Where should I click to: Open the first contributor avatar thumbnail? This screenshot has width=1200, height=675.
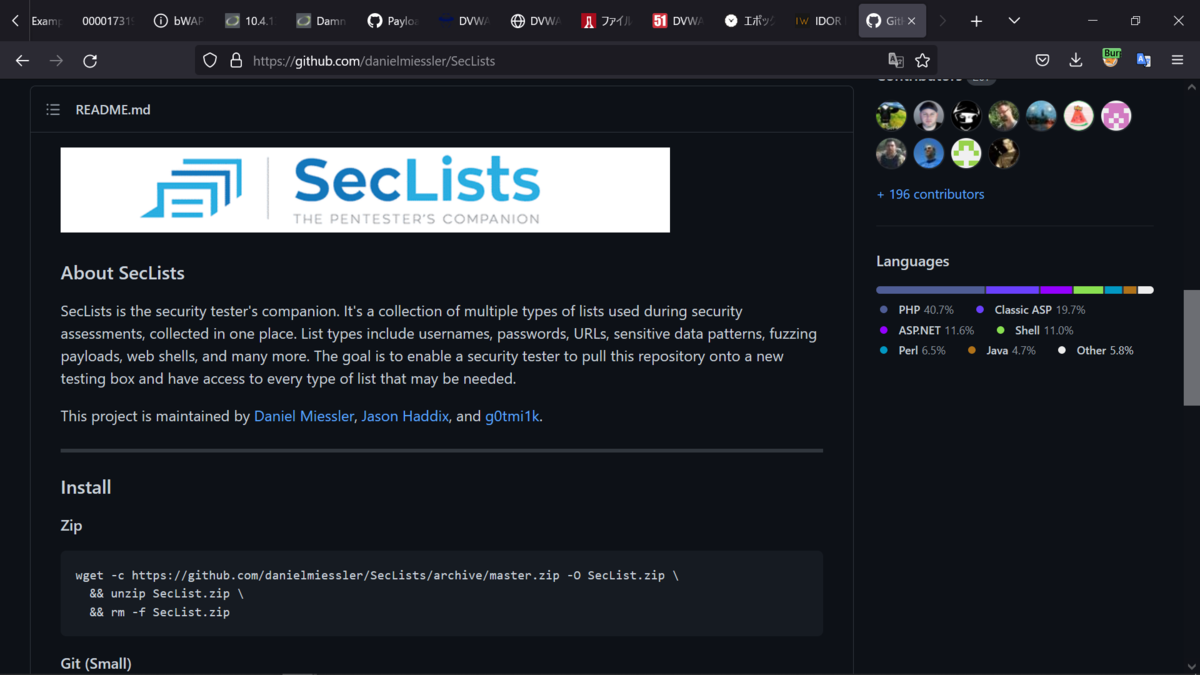[x=891, y=116]
